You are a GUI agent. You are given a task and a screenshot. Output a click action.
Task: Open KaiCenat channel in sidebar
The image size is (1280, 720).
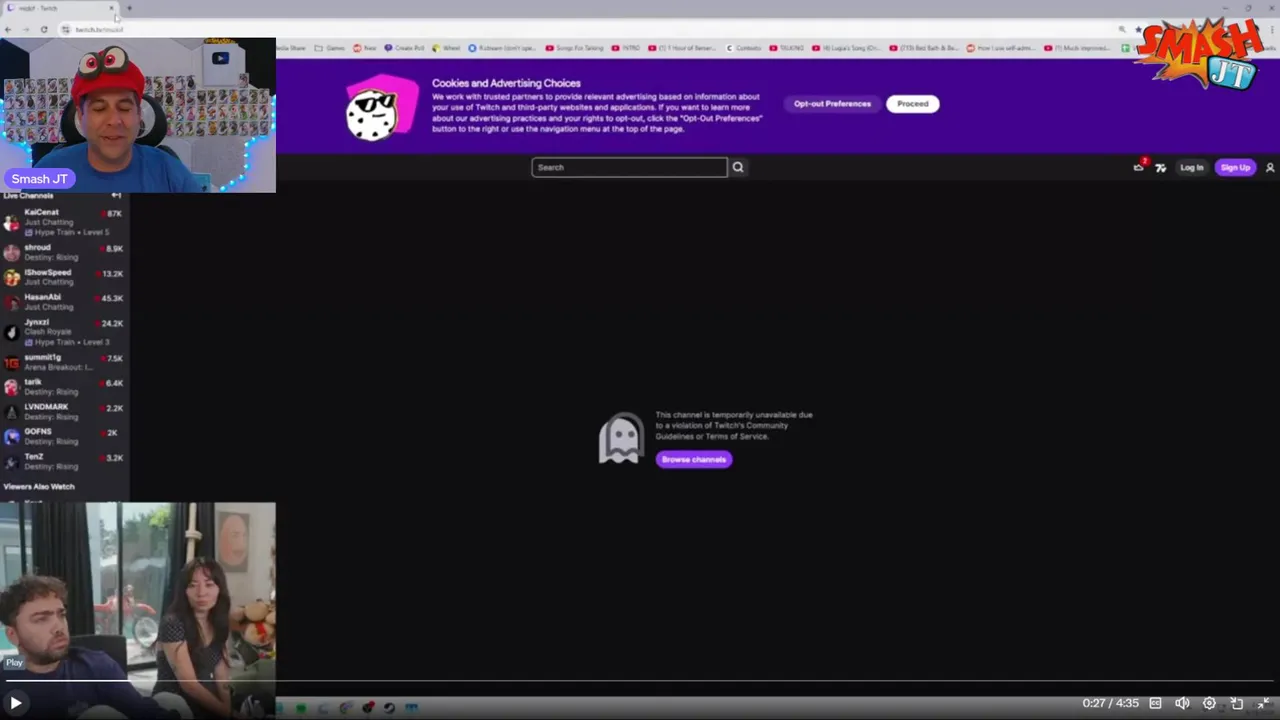tap(65, 222)
